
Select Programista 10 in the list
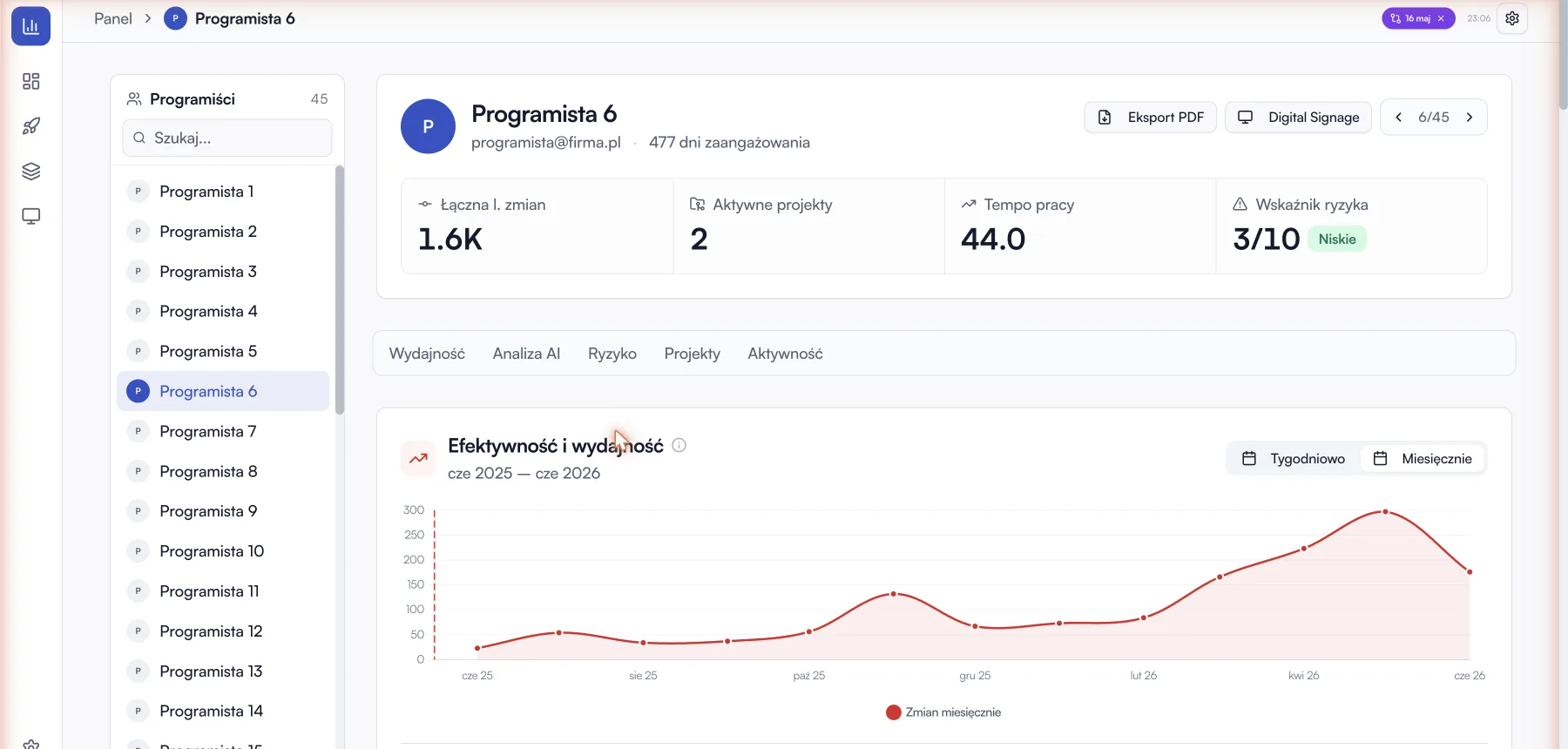pyautogui.click(x=223, y=551)
